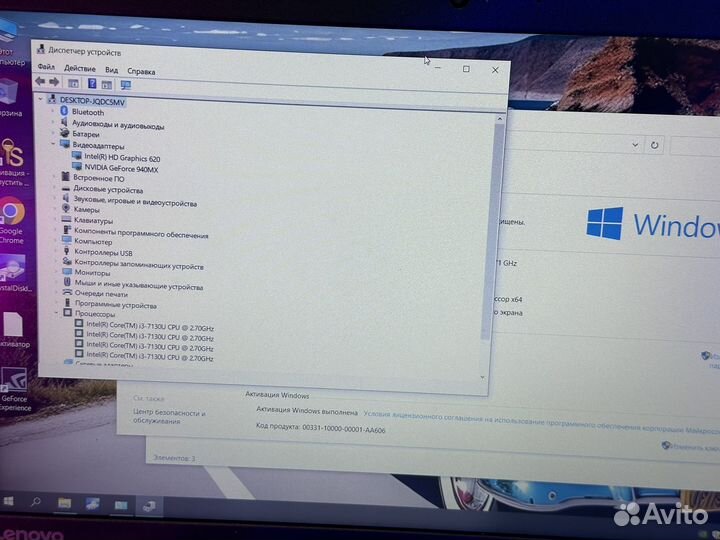Expand the Мониторы tree node arrow
The height and width of the screenshot is (540, 720).
pyautogui.click(x=56, y=271)
